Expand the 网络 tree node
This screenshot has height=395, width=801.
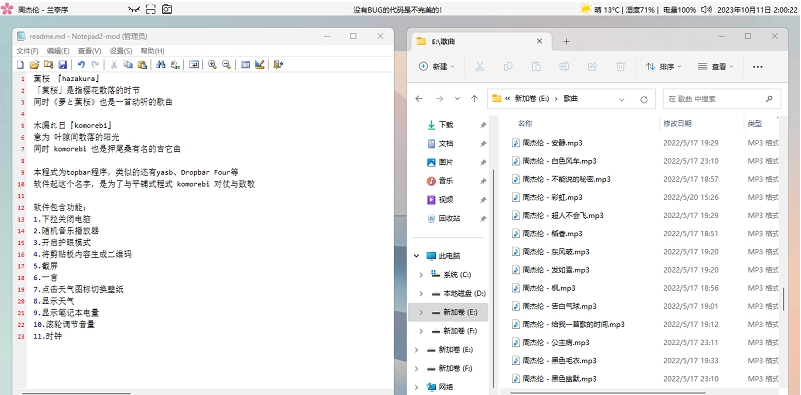416,387
